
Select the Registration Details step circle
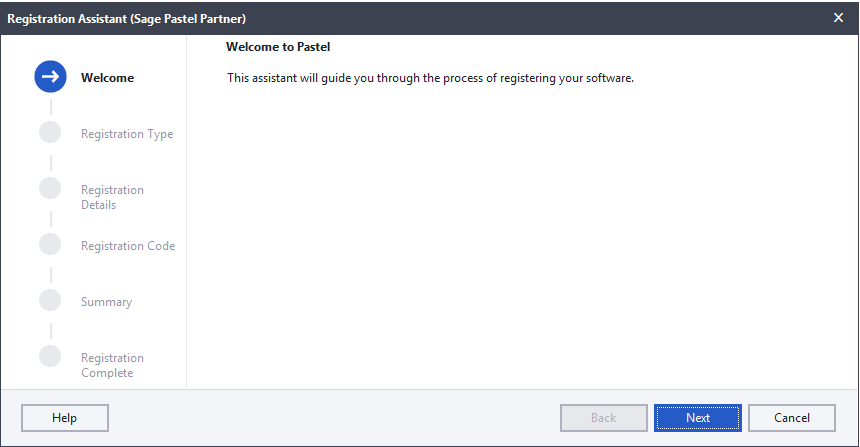[x=50, y=188]
